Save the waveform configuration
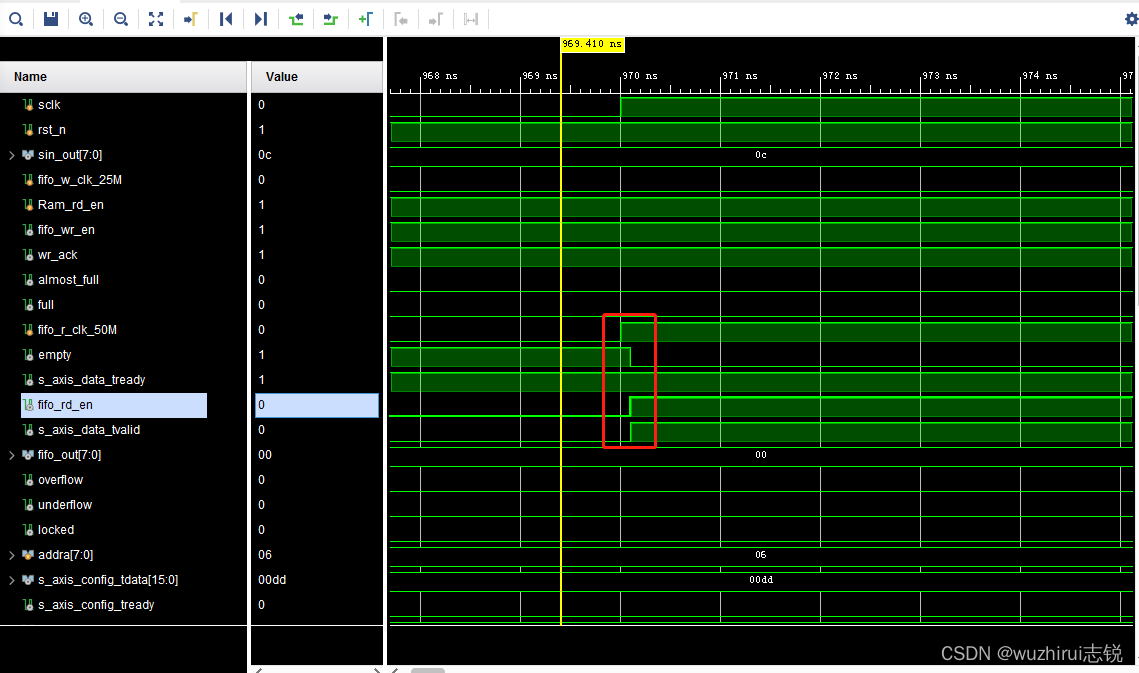 [51, 19]
